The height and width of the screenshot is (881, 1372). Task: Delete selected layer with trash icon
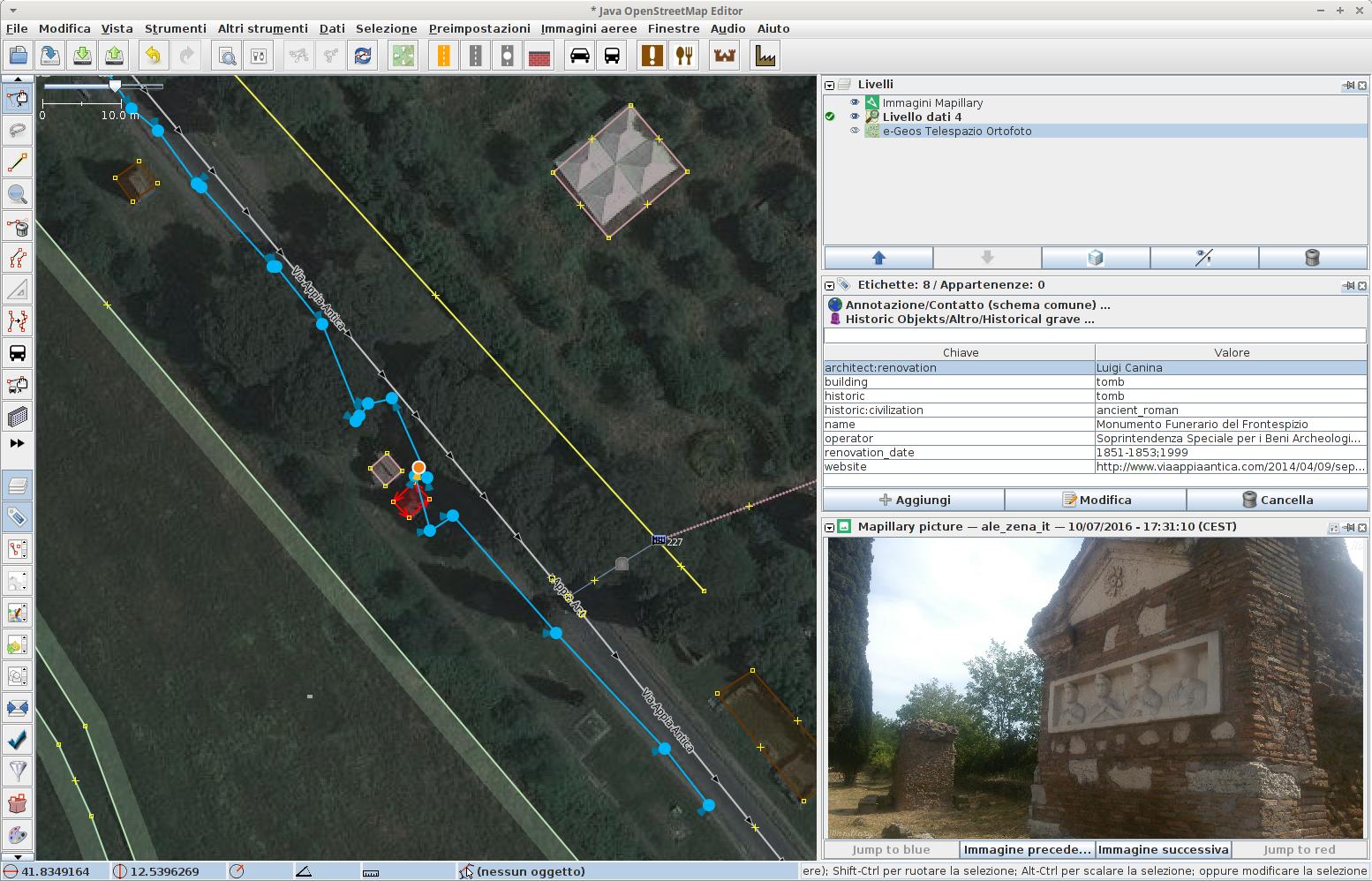tap(1312, 258)
